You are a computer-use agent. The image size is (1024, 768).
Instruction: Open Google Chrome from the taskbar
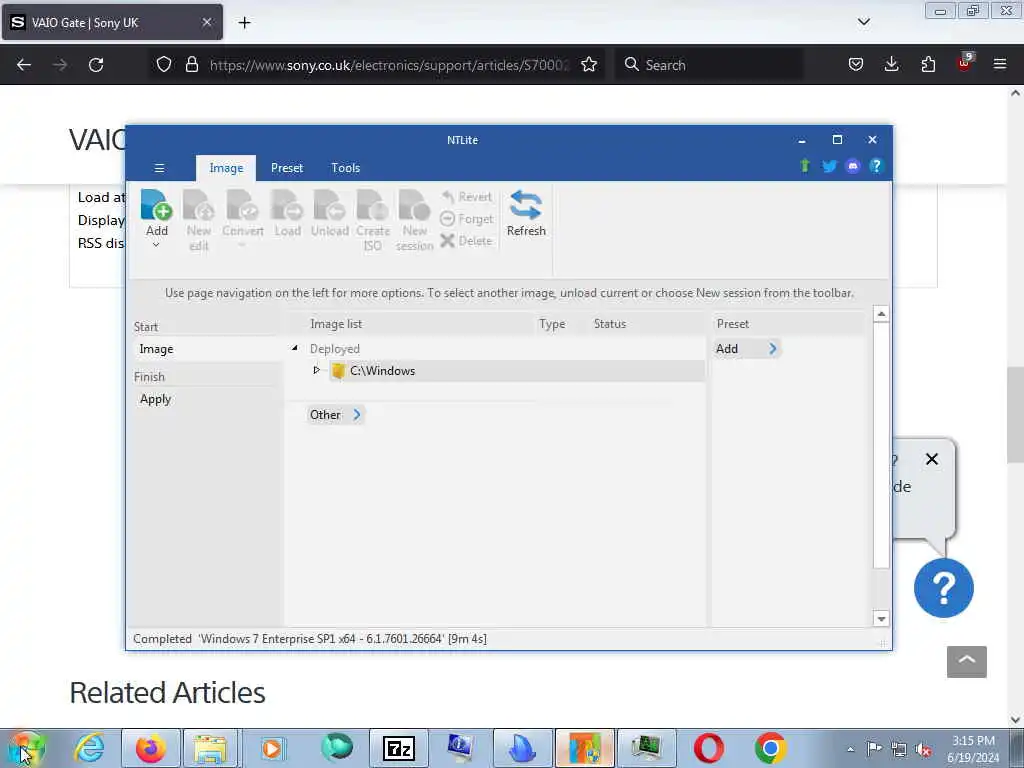(x=770, y=748)
